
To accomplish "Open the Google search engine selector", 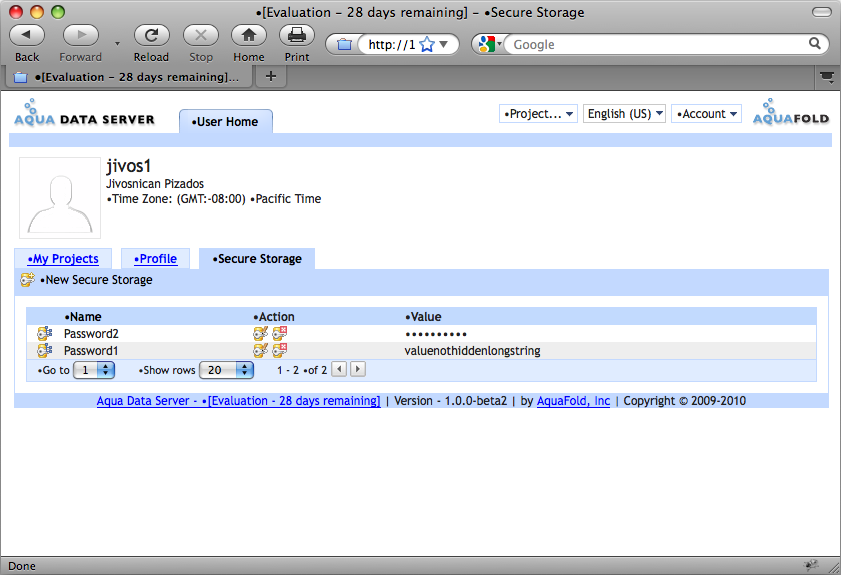I will [489, 44].
